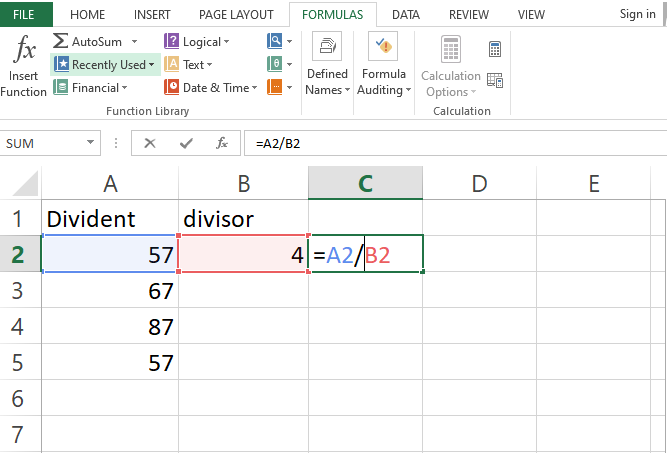
Task: Open Date & Time functions menu
Action: point(211,88)
